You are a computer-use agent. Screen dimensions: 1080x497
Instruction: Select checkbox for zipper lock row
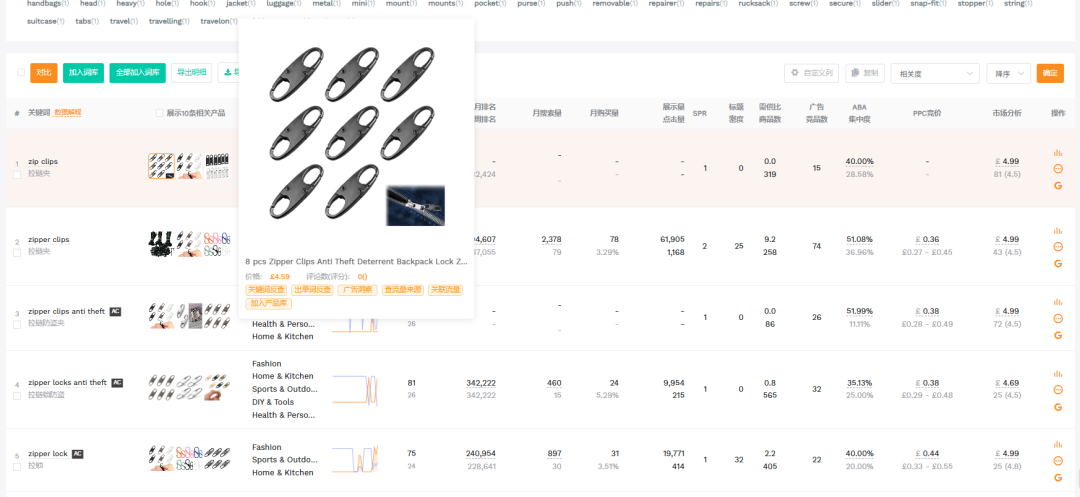pos(17,467)
